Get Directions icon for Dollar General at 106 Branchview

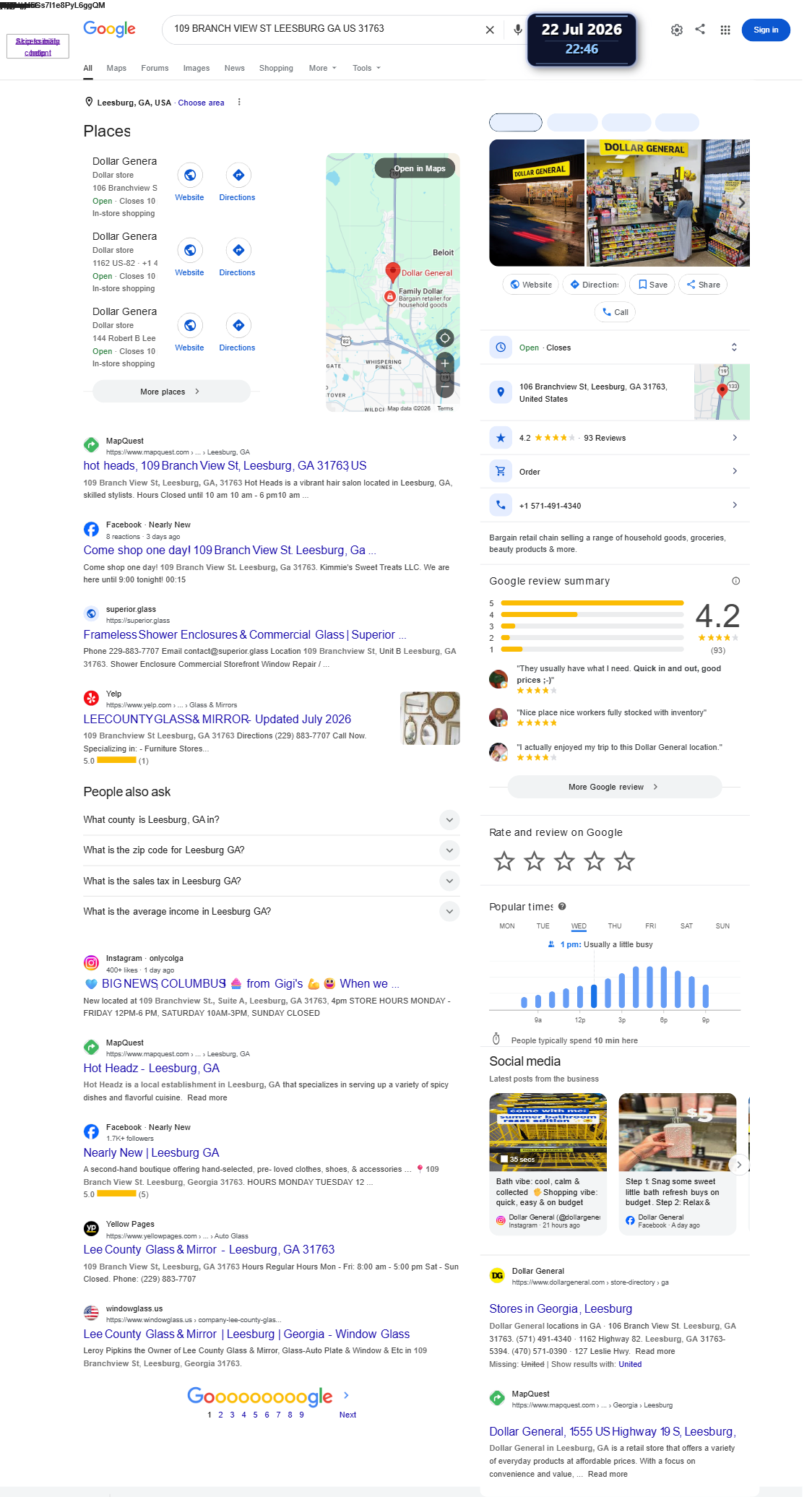click(x=238, y=175)
